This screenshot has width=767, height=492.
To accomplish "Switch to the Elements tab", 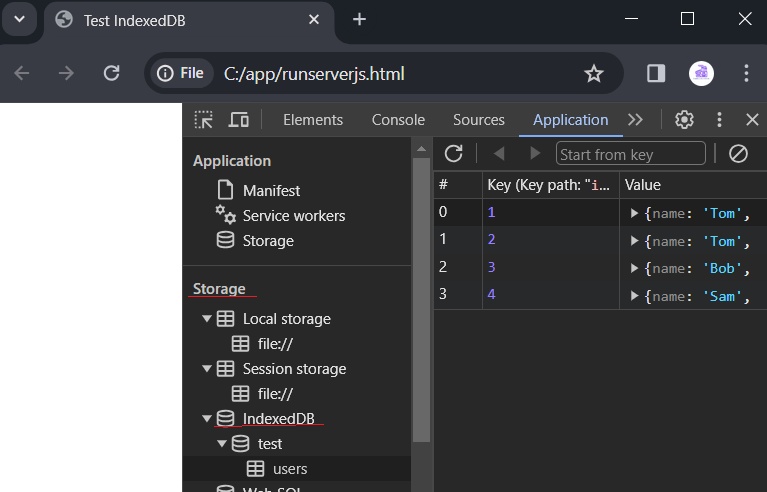I will click(313, 120).
